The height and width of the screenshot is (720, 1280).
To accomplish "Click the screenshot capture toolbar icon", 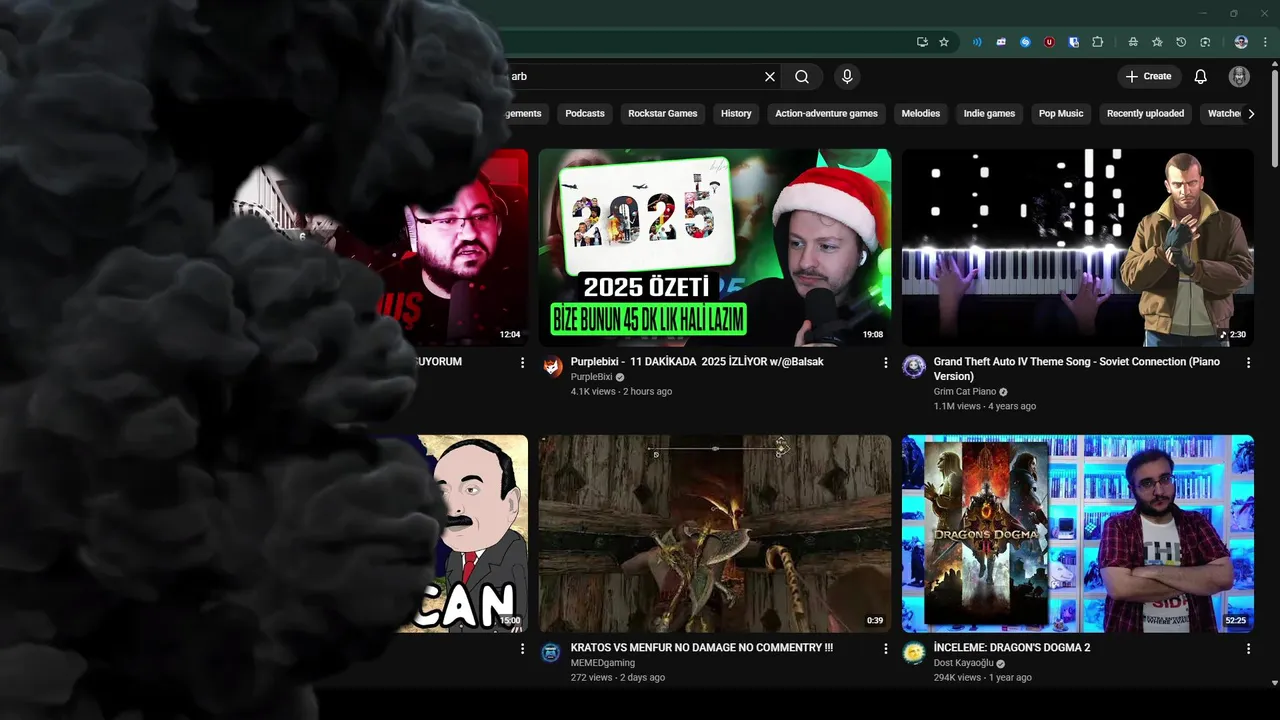I will (1205, 42).
